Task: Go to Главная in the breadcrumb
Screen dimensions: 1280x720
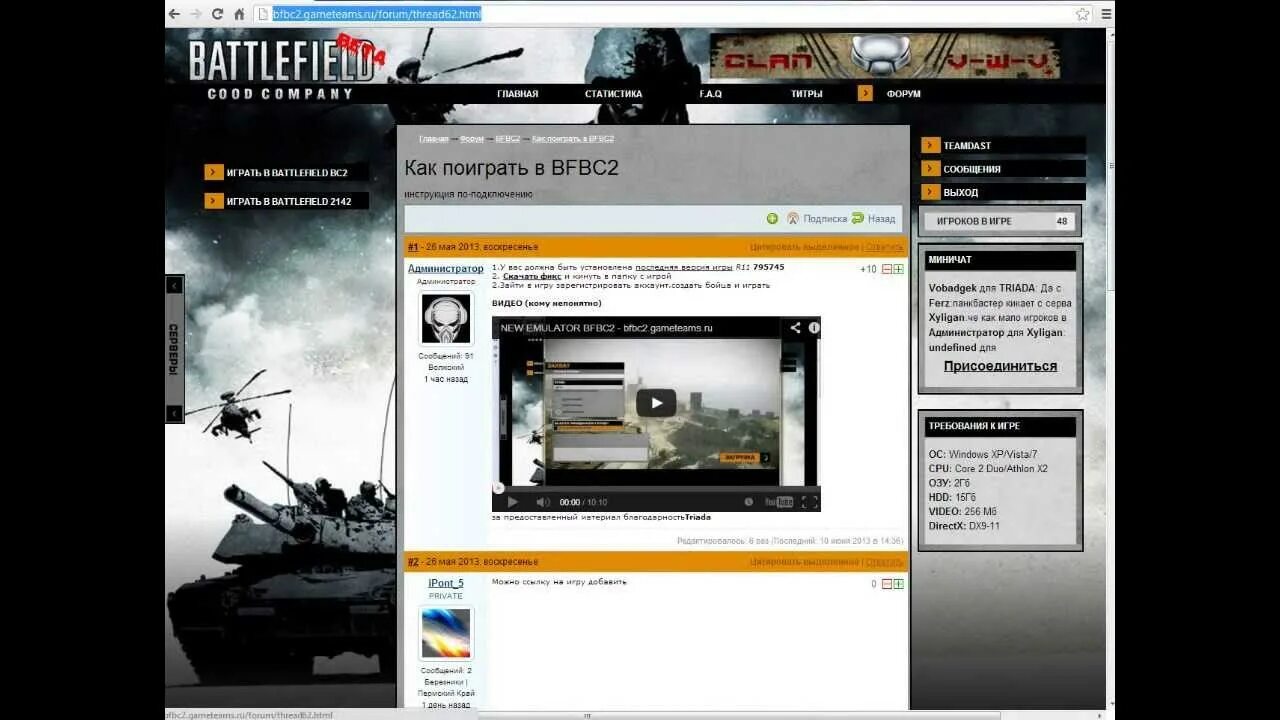Action: [434, 139]
